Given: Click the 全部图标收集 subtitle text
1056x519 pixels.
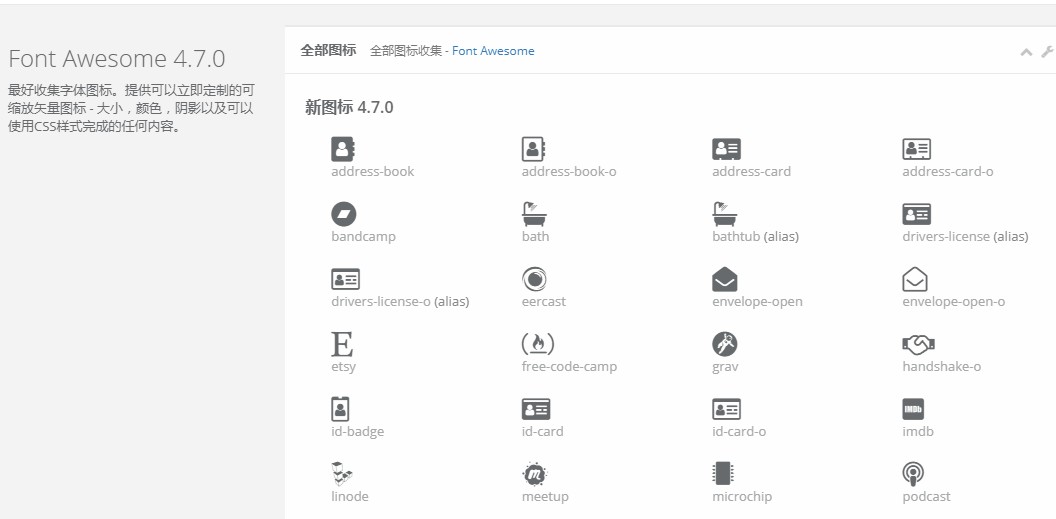Looking at the screenshot, I should [405, 51].
